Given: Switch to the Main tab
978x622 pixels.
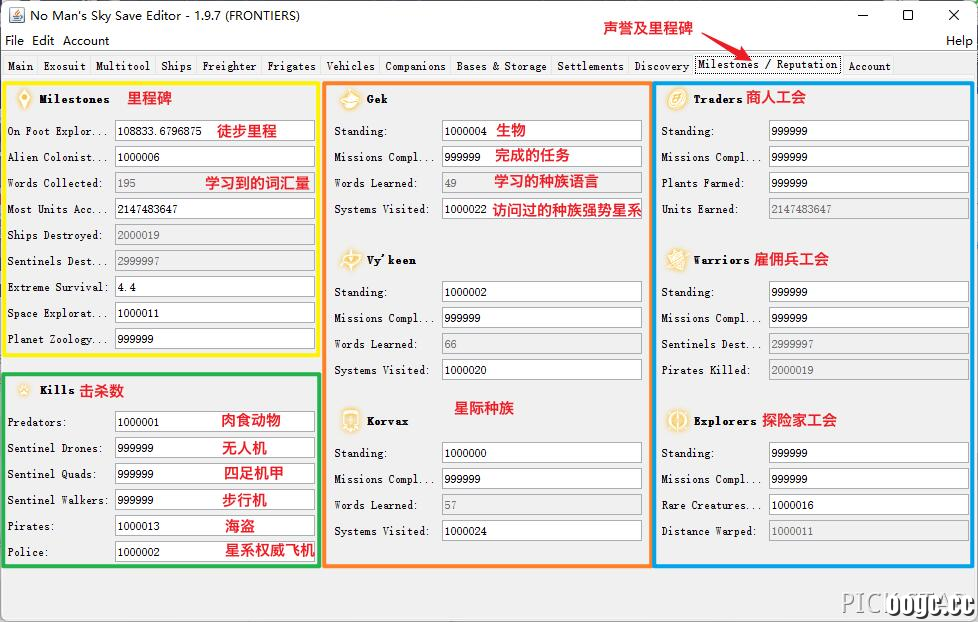Looking at the screenshot, I should (21, 66).
